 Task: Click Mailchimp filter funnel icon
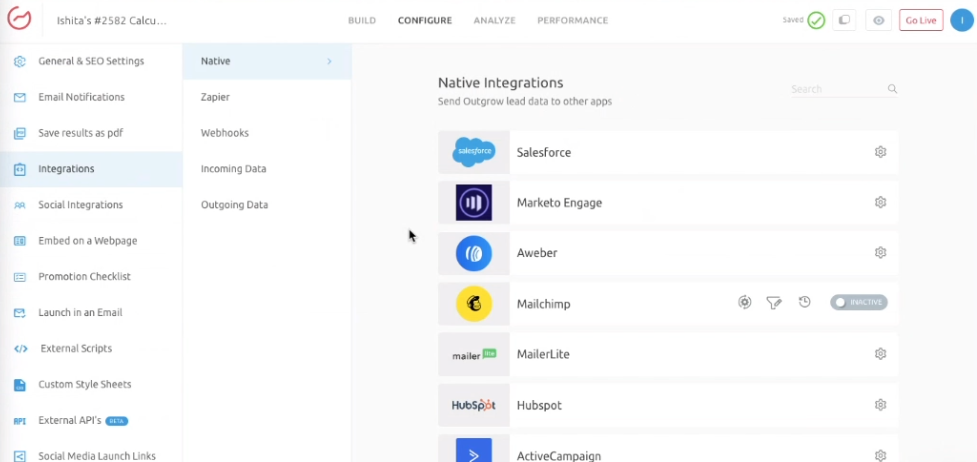click(x=774, y=303)
